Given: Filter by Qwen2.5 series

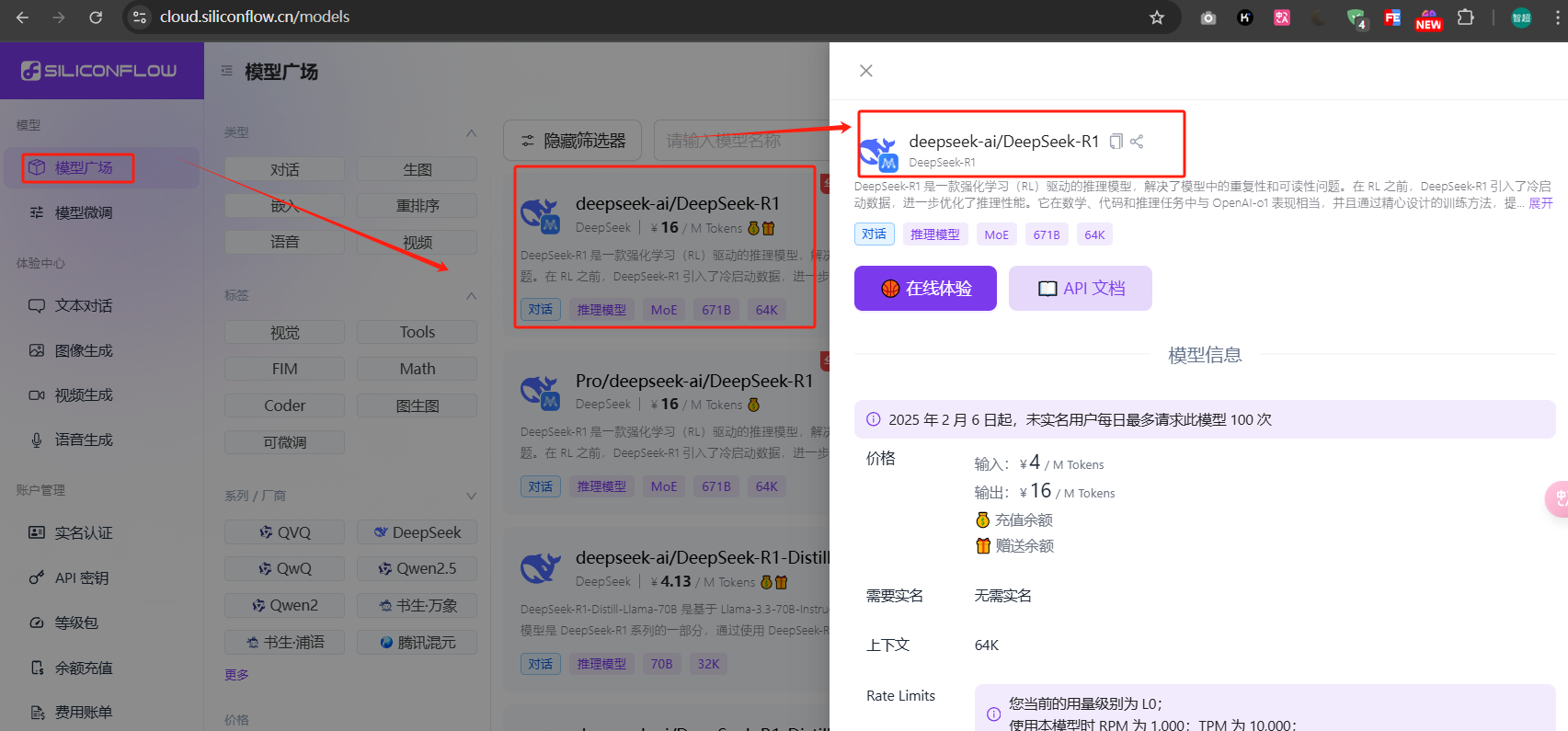Looking at the screenshot, I should tap(417, 568).
